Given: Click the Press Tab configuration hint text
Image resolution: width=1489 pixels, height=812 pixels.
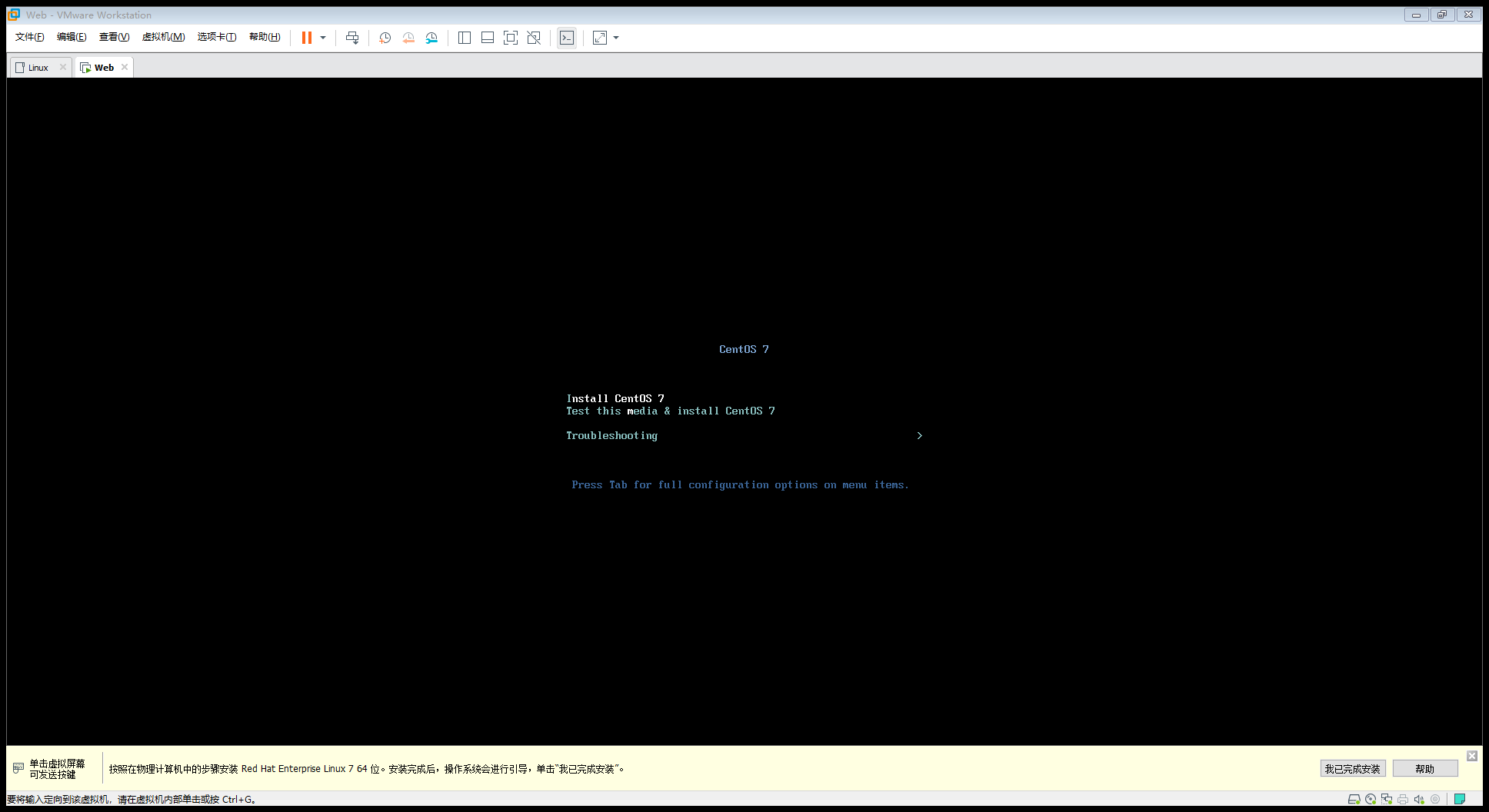Looking at the screenshot, I should click(740, 484).
